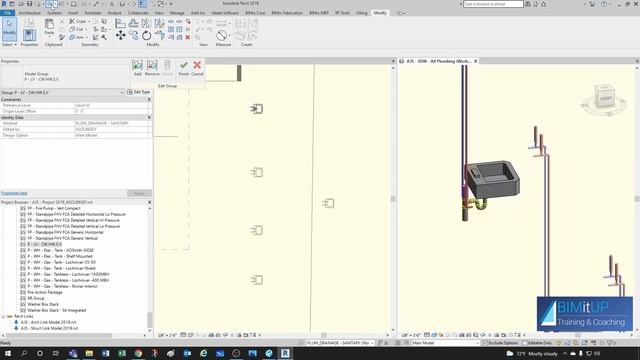Open Microsoft Teams from the taskbar

pyautogui.click(x=73, y=353)
